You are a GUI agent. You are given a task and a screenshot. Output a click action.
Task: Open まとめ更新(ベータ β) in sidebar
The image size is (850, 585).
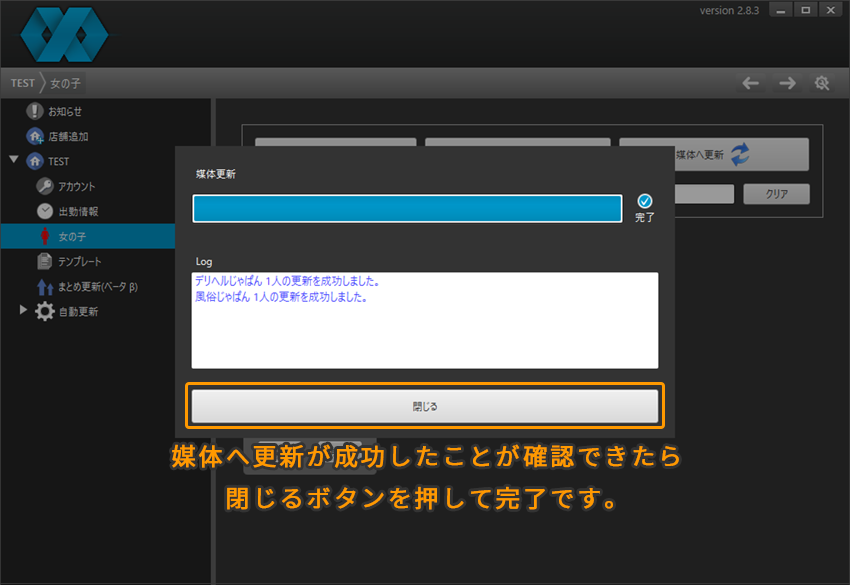pos(98,287)
